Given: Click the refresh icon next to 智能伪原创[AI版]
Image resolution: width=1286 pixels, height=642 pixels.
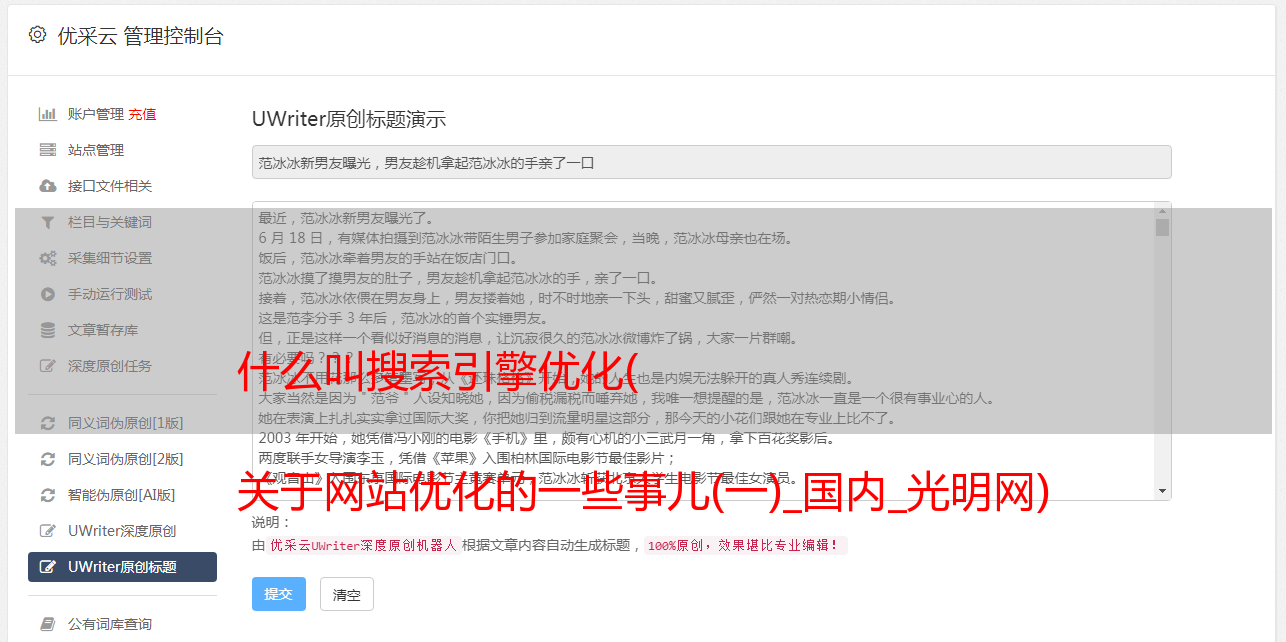Looking at the screenshot, I should click(x=47, y=495).
